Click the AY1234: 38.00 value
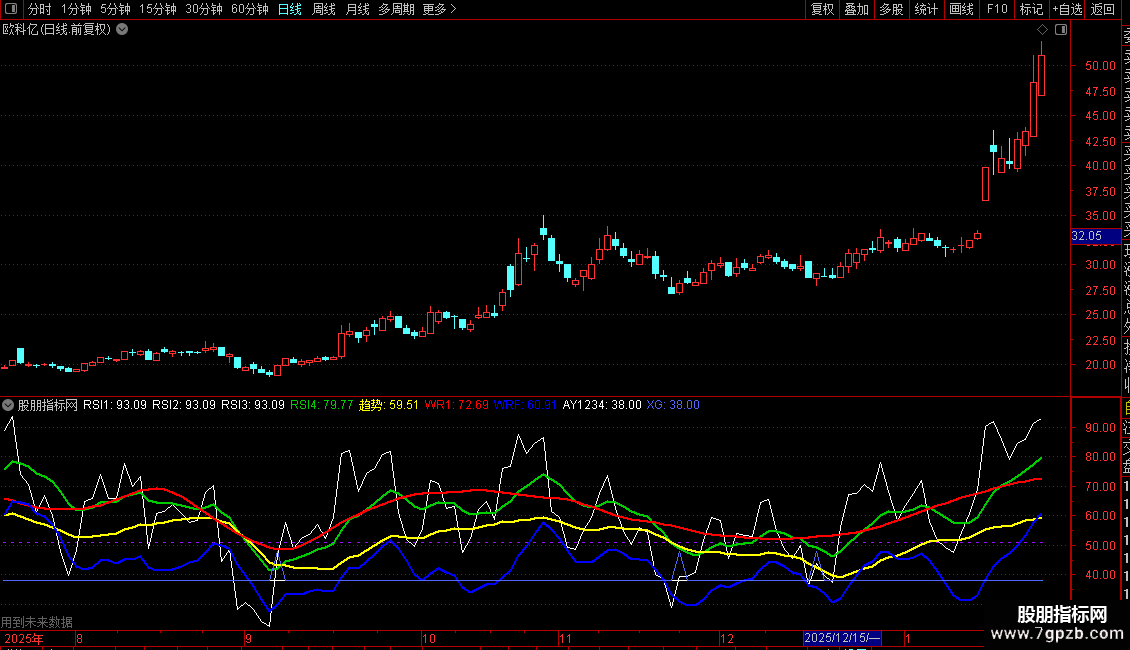The image size is (1130, 650). [x=602, y=405]
